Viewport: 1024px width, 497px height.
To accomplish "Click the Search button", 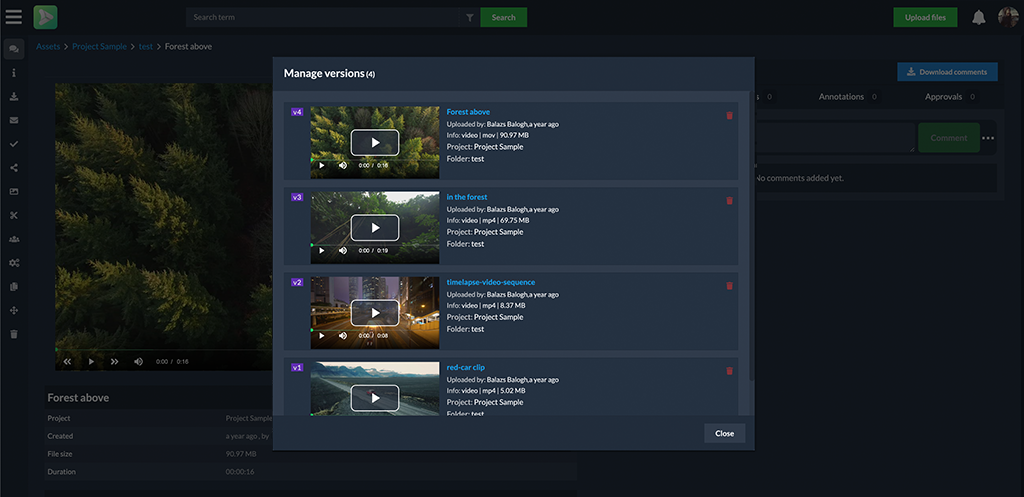I will [x=504, y=18].
